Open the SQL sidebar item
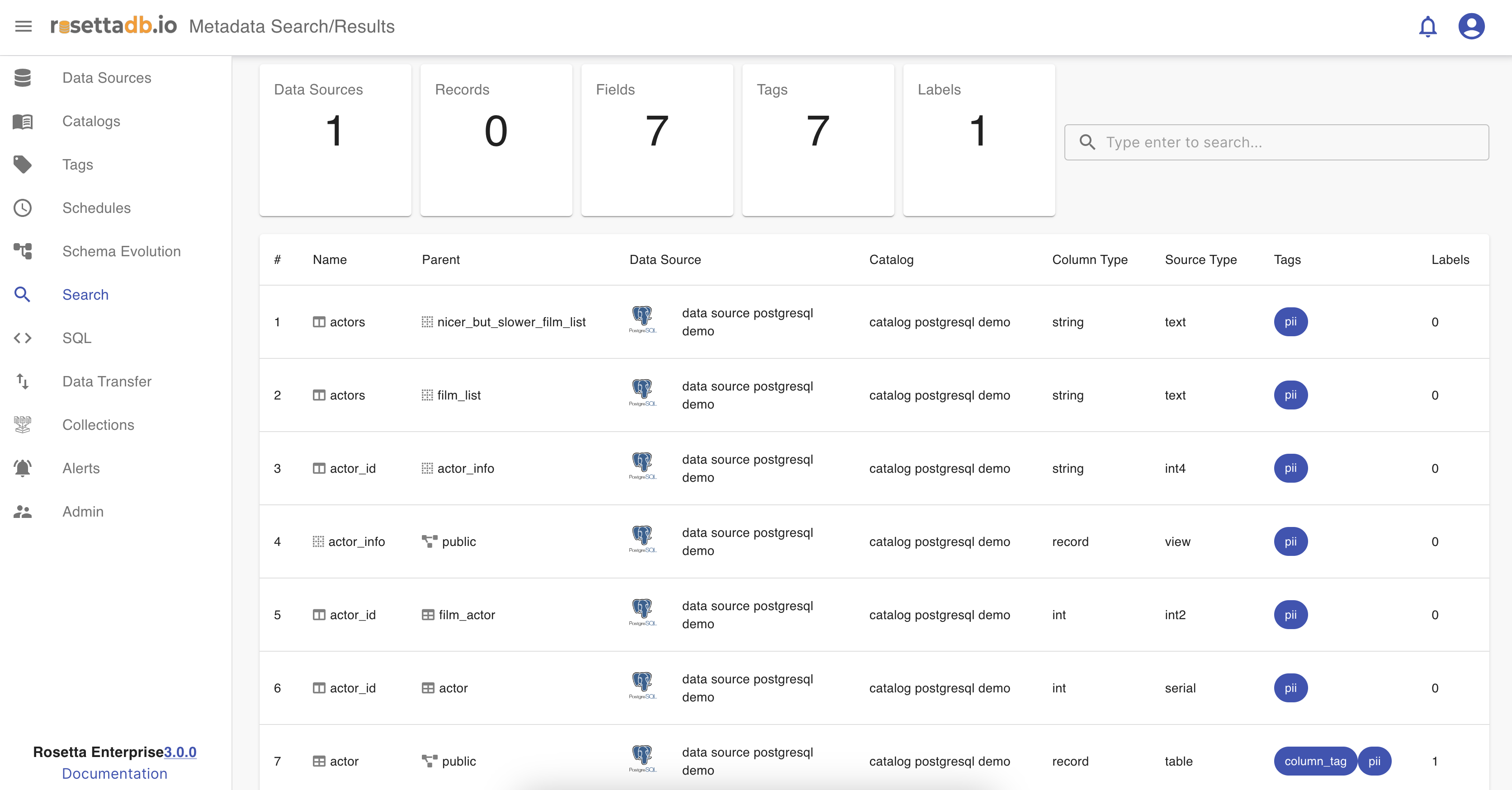1512x790 pixels. (77, 339)
